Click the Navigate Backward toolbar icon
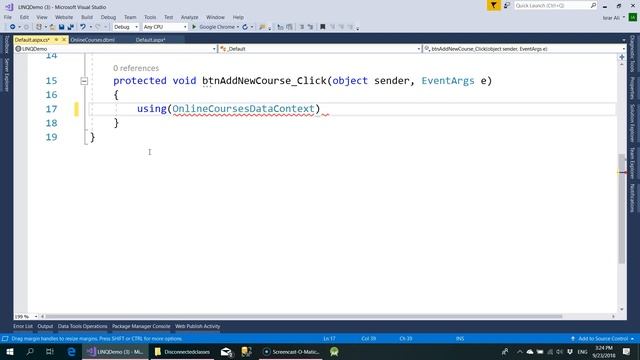Screen dimensions: 640x360 point(13,27)
